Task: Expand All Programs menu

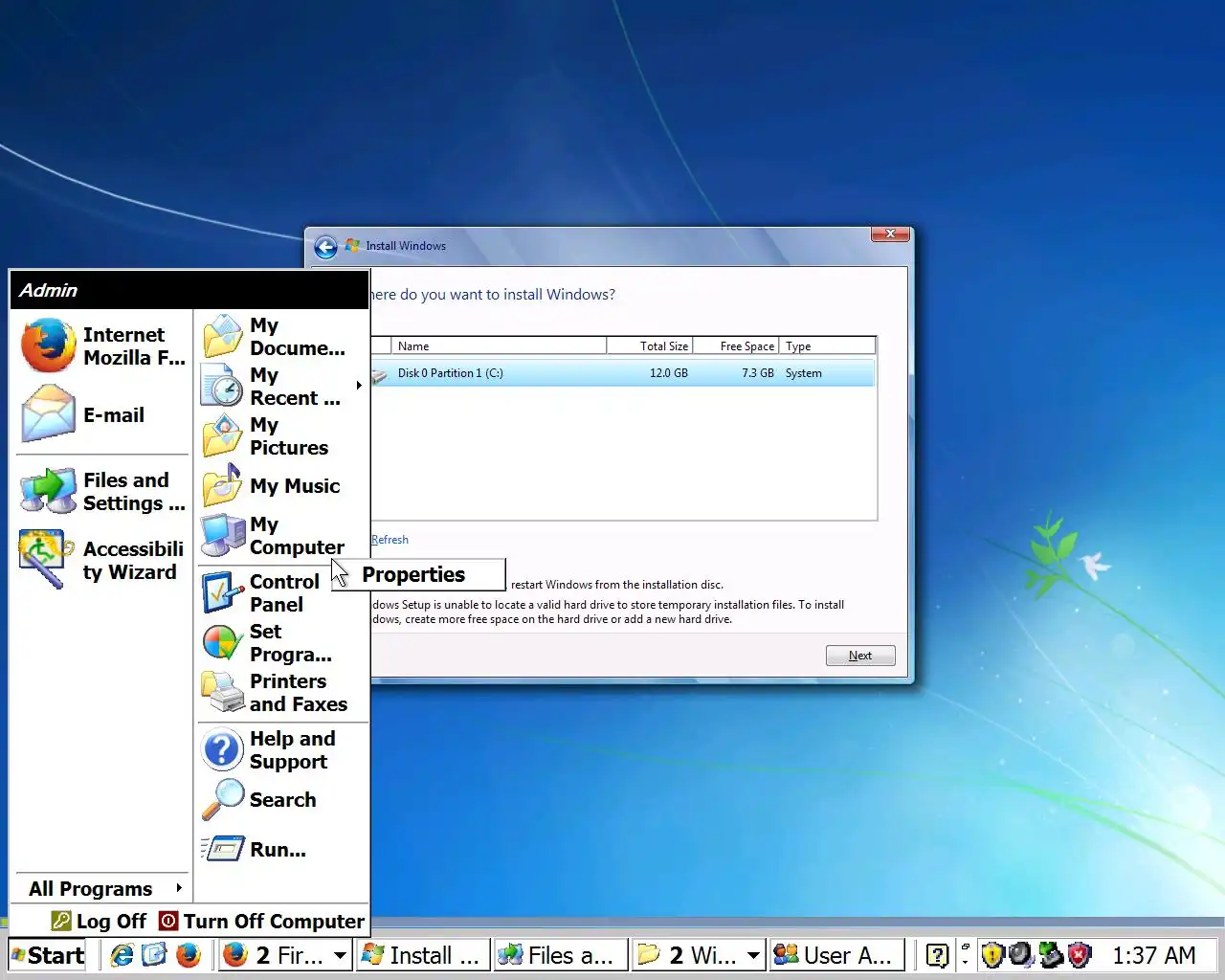Action: point(102,888)
